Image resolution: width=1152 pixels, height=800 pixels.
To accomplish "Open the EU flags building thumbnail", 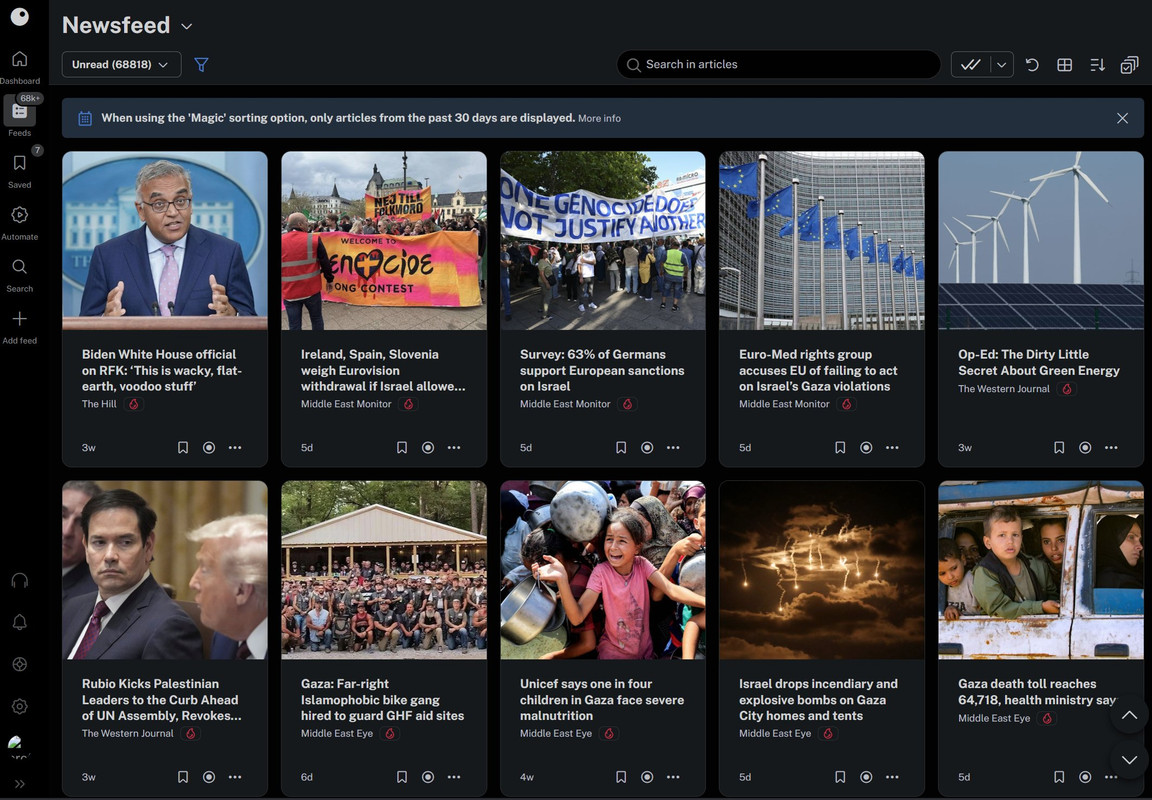I will pos(821,240).
